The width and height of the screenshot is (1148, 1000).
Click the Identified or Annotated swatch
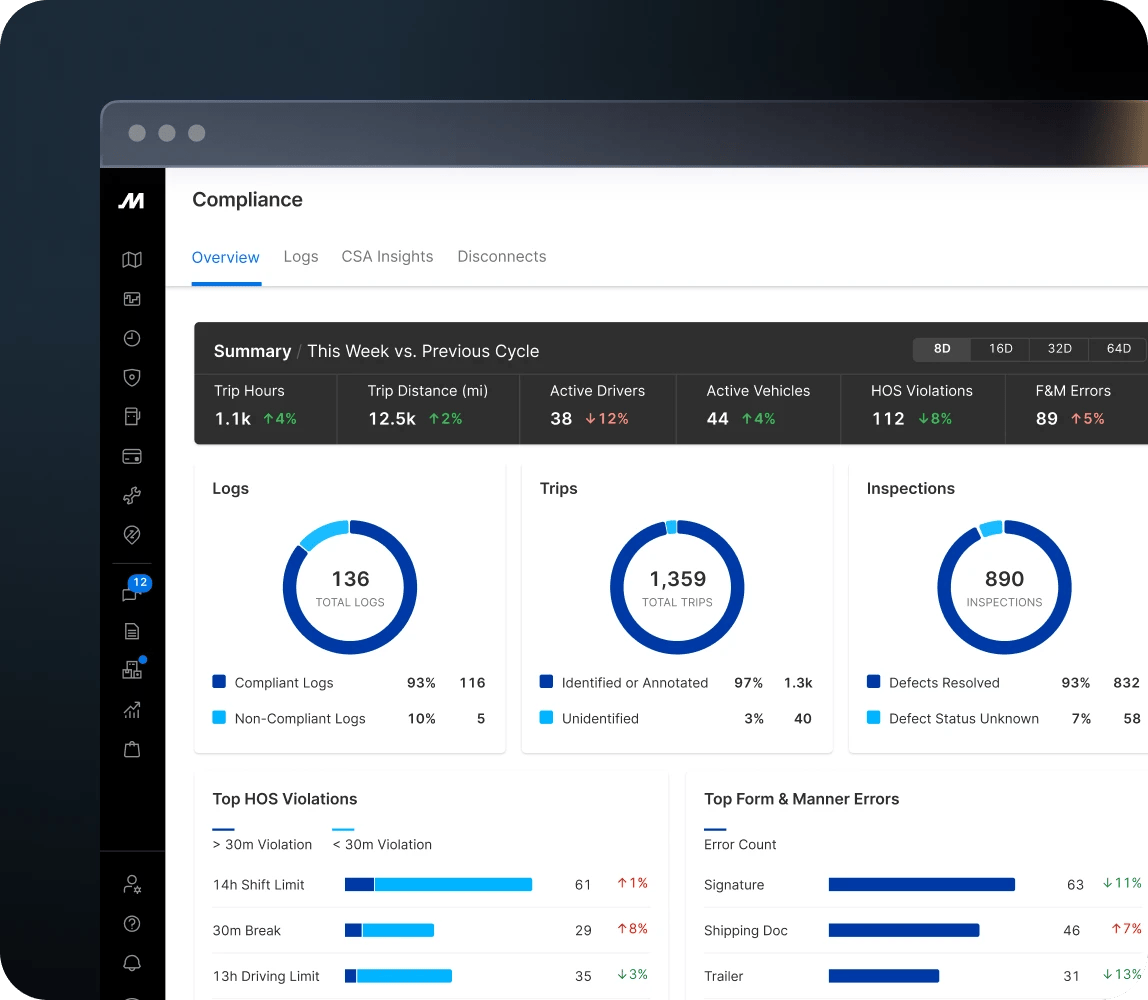(546, 682)
